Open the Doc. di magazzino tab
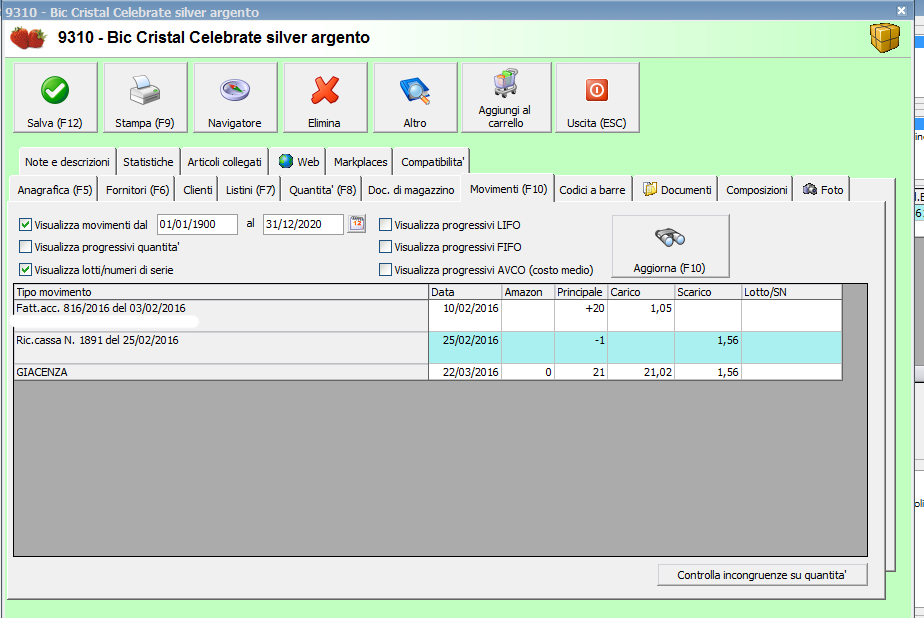 coord(411,190)
